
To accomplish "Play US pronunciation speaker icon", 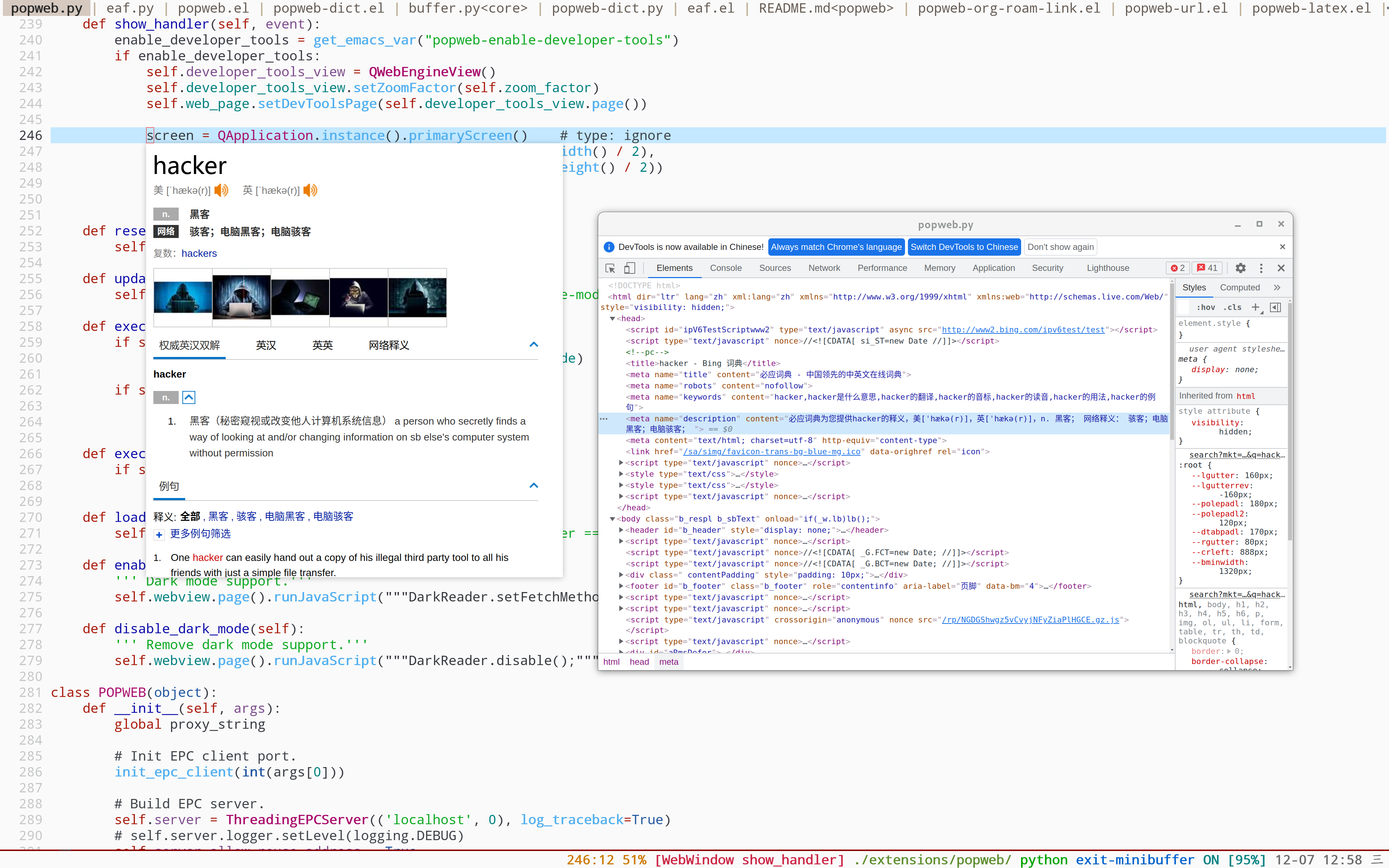I will (x=221, y=190).
